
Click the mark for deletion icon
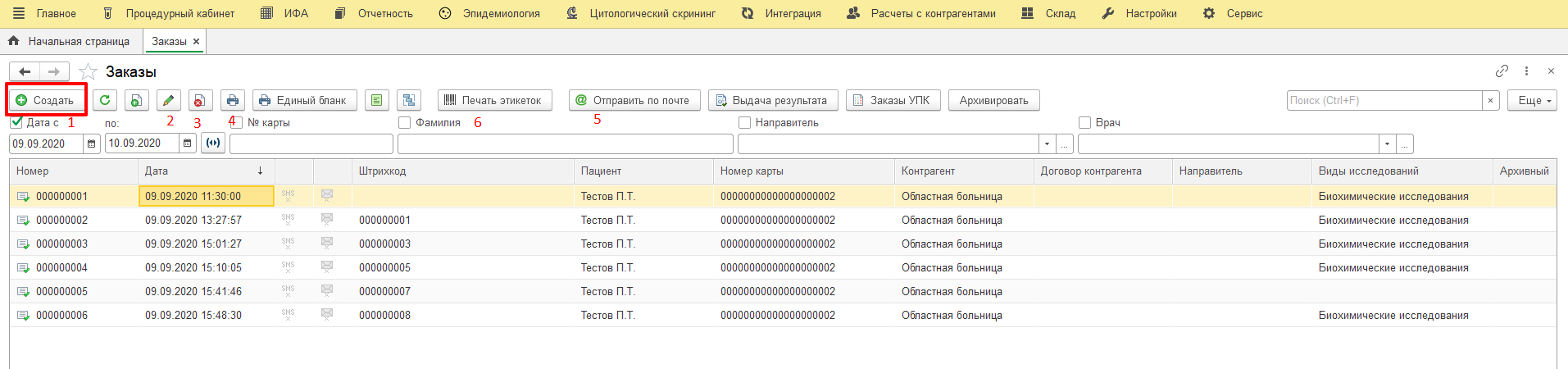[200, 100]
